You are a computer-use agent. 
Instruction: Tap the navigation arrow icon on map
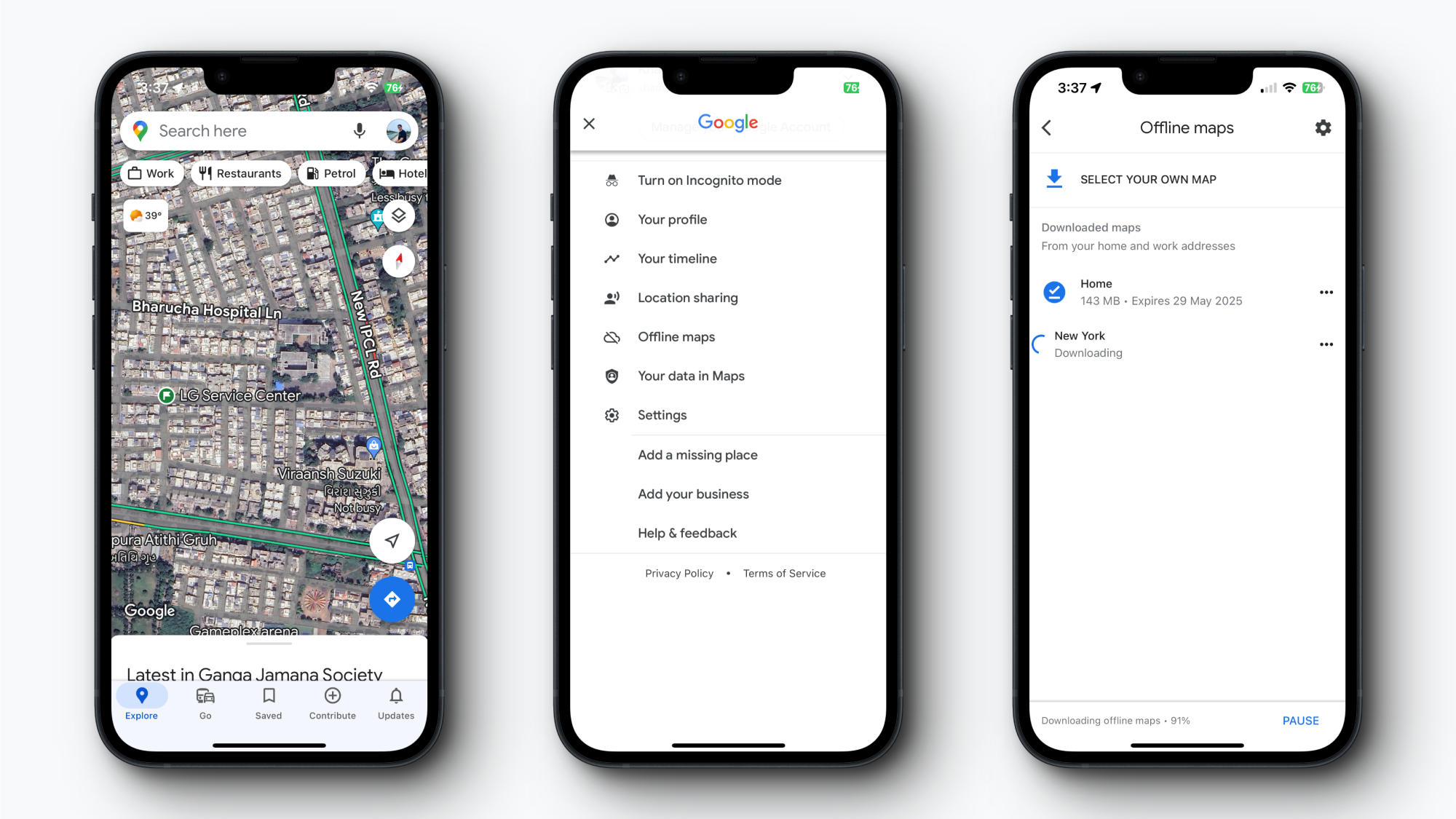pyautogui.click(x=391, y=540)
